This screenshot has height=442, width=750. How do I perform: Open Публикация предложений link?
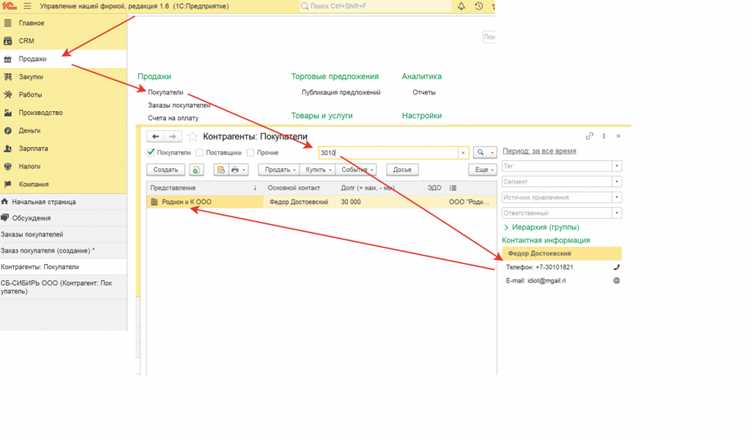341,92
